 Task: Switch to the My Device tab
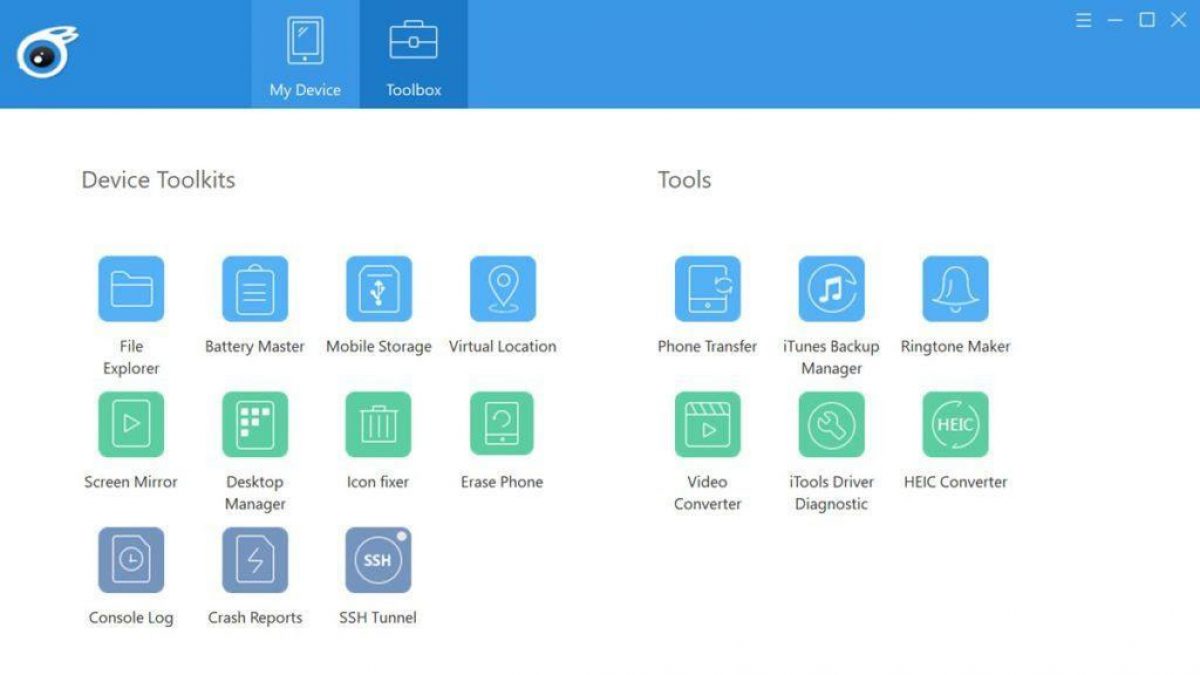[305, 54]
